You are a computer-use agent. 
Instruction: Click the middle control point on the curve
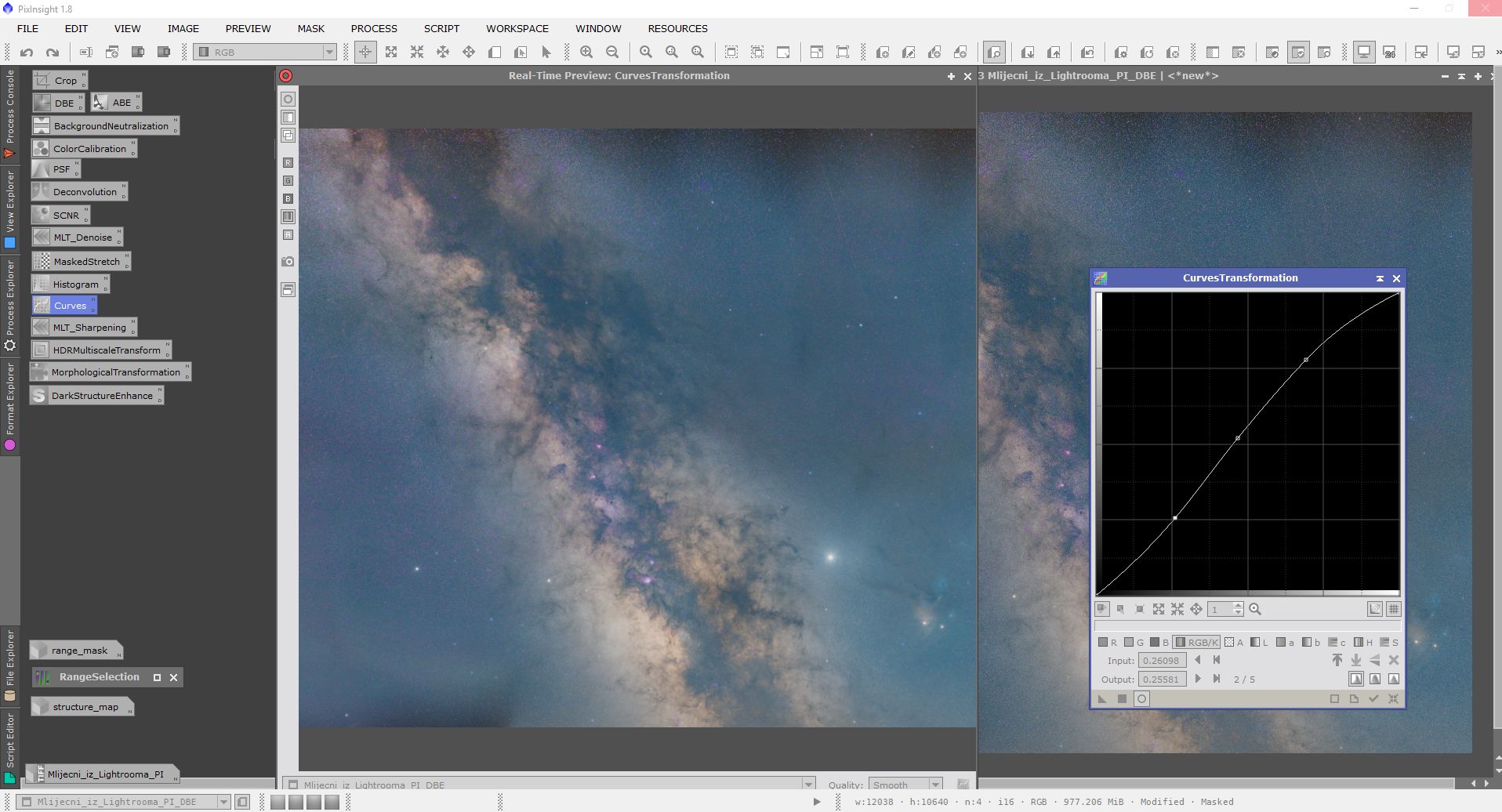pos(1238,438)
